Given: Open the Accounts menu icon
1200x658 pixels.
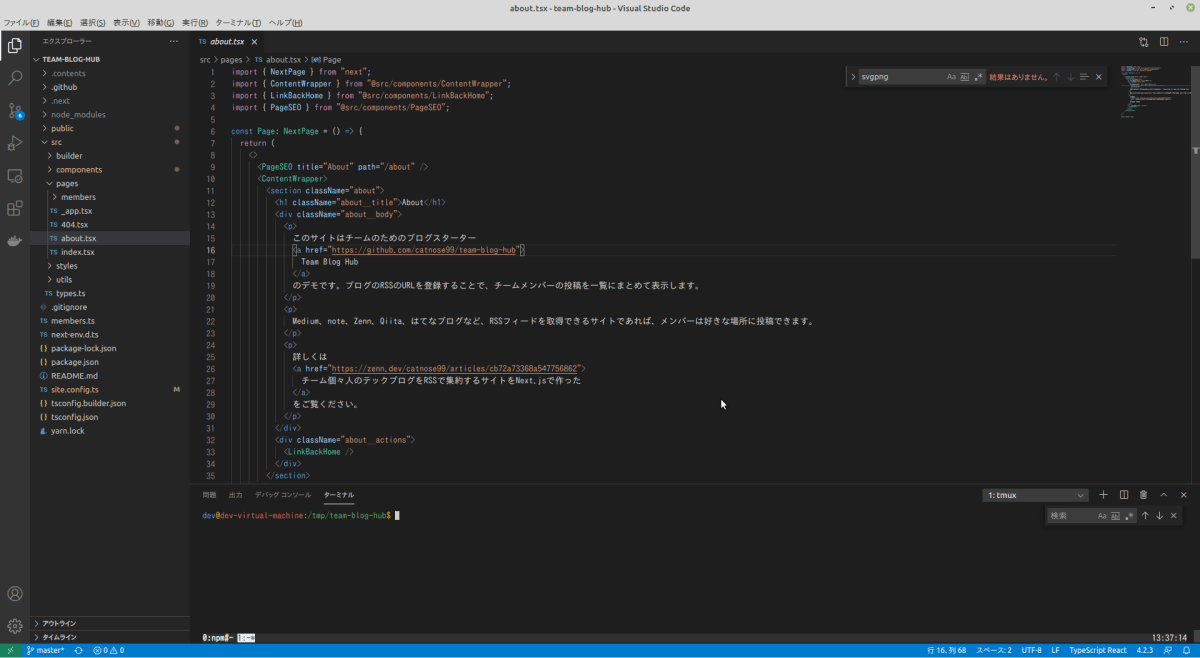Looking at the screenshot, I should pos(15,594).
